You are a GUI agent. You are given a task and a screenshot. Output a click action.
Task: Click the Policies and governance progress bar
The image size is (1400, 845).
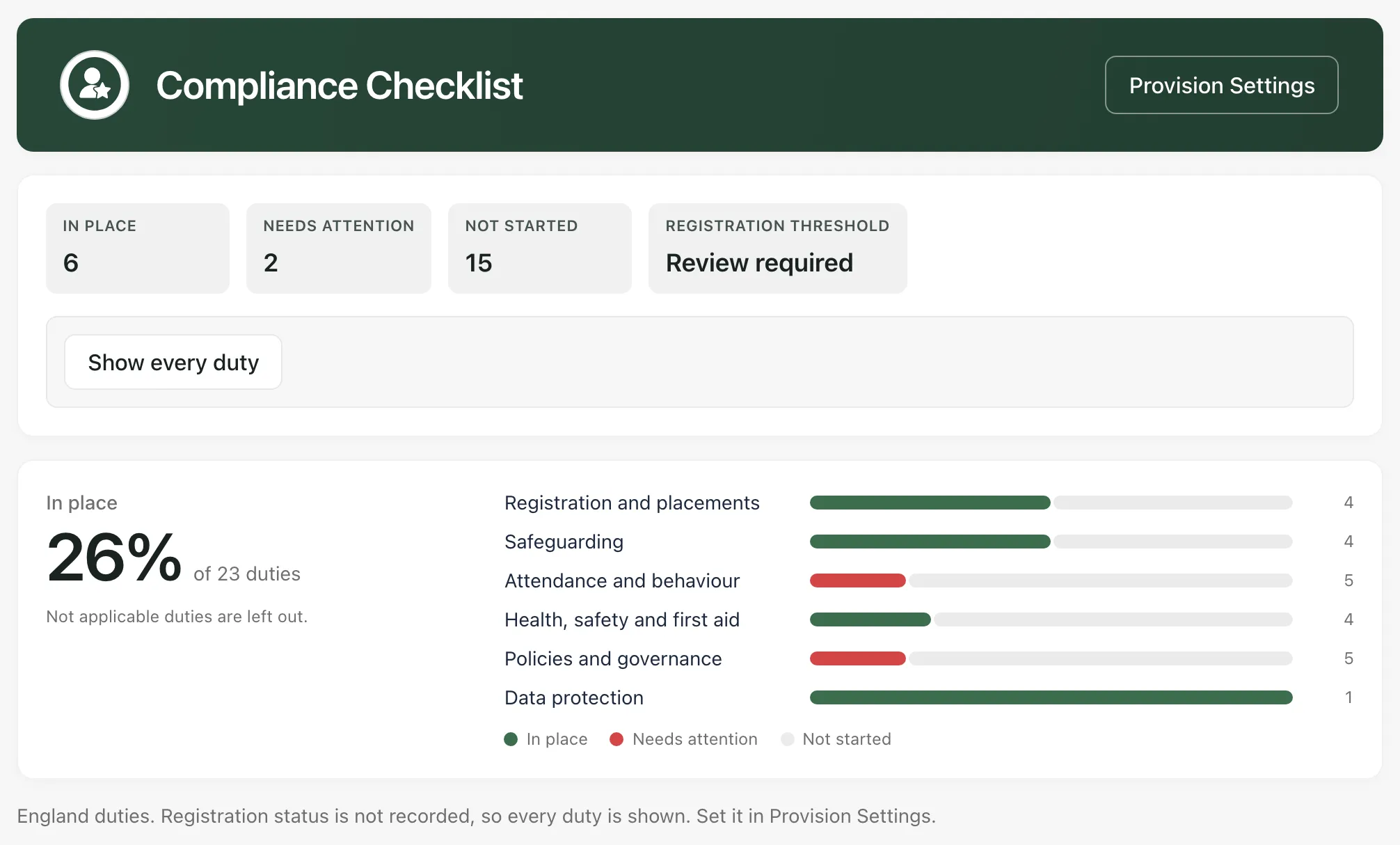tap(1051, 658)
